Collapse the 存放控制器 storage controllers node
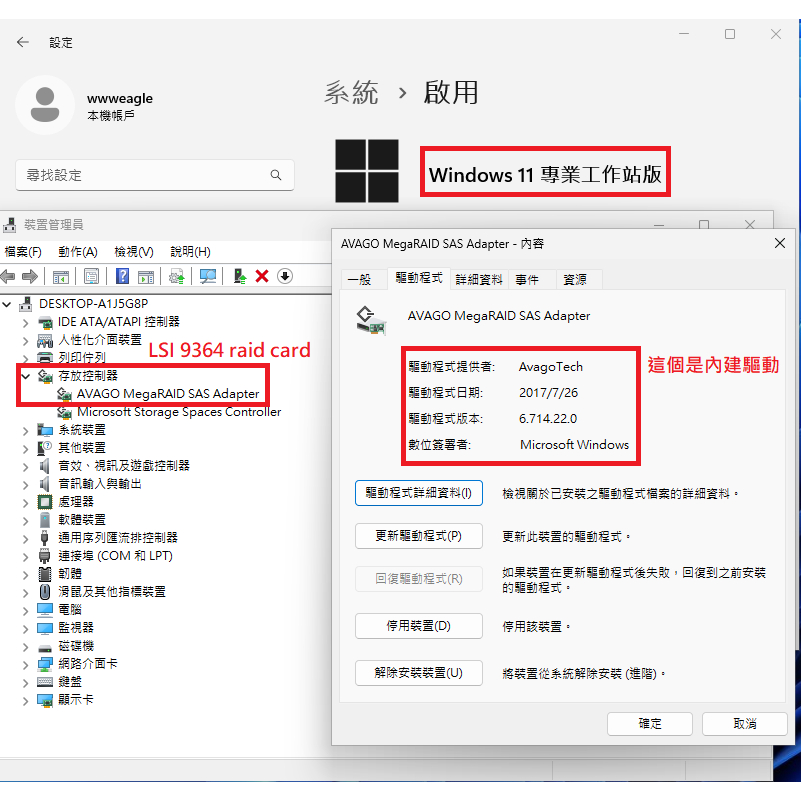 (25, 376)
